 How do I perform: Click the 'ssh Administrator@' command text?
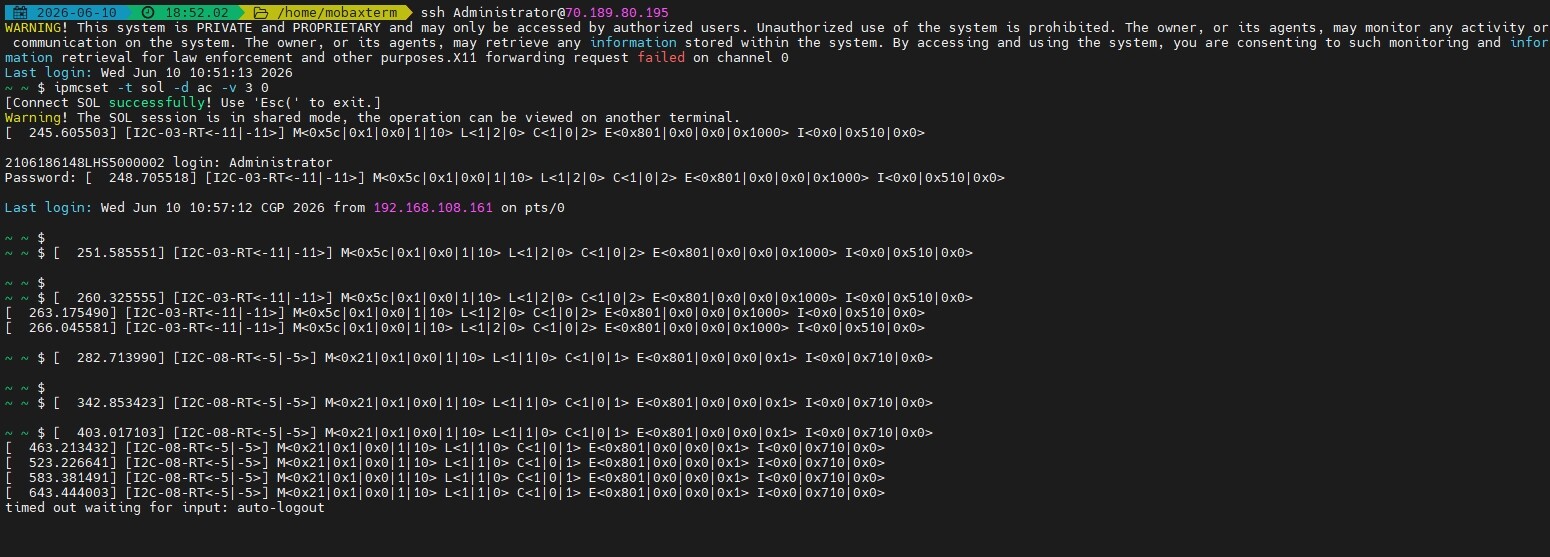(x=492, y=12)
